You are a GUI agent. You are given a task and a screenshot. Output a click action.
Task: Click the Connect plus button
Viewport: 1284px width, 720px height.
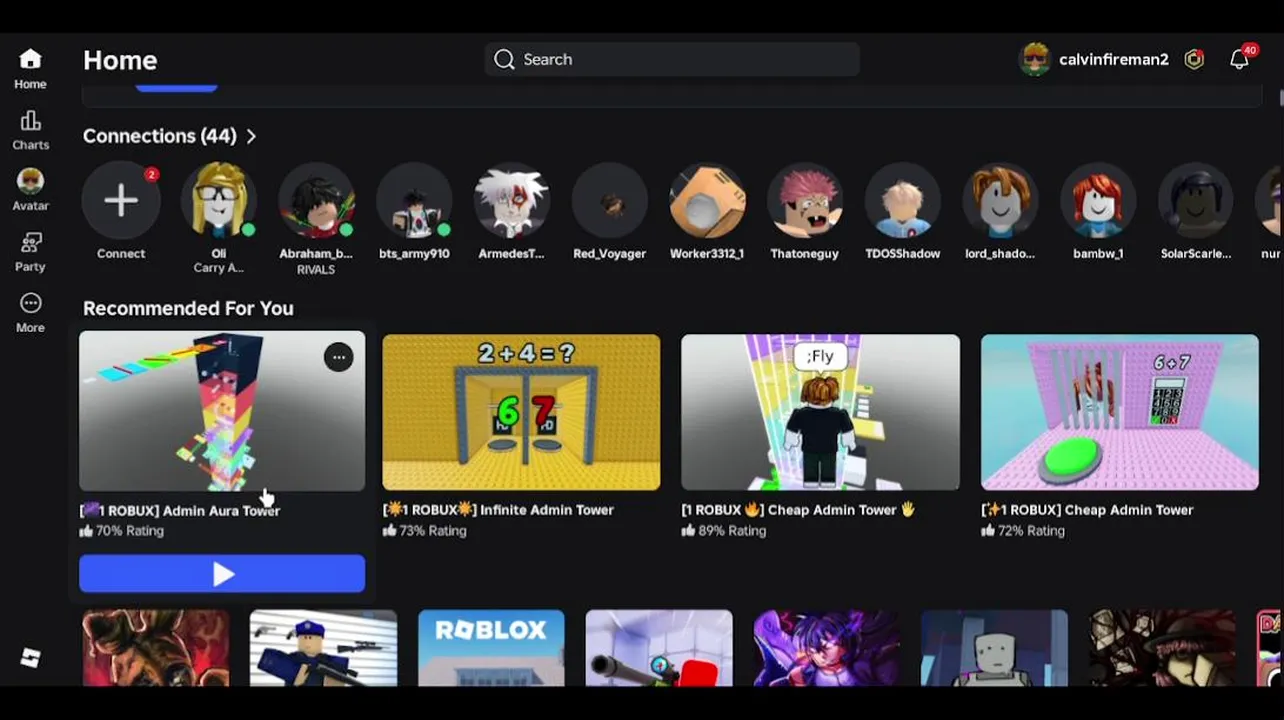tap(121, 200)
